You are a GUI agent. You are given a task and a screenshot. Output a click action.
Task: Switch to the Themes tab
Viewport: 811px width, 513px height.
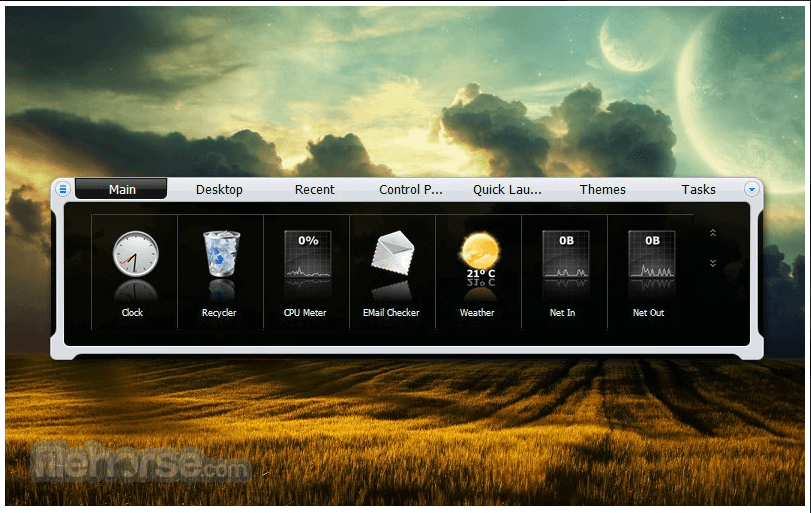pos(603,190)
